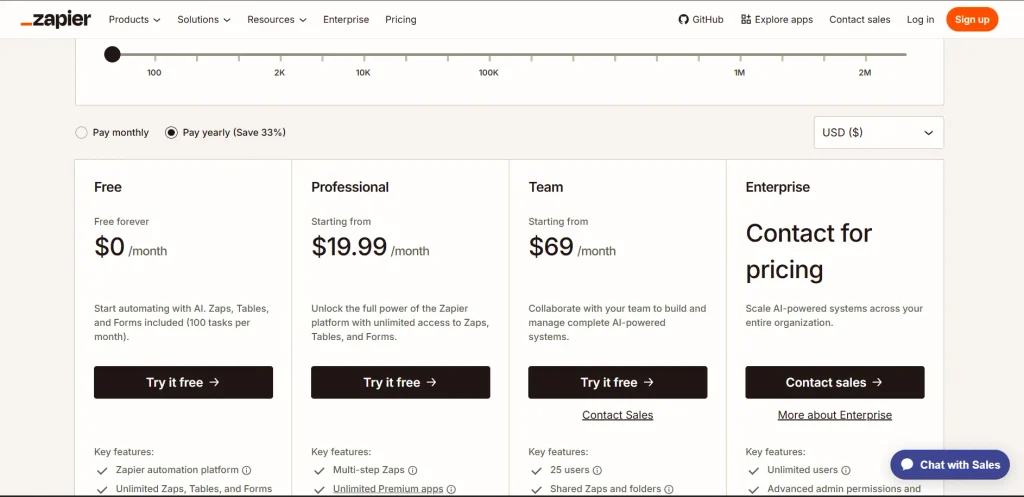Click Contact Sales link under Team plan

618,415
